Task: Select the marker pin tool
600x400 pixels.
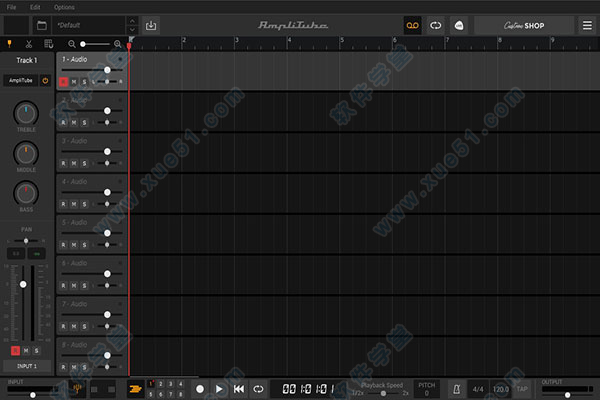Action: coord(10,44)
